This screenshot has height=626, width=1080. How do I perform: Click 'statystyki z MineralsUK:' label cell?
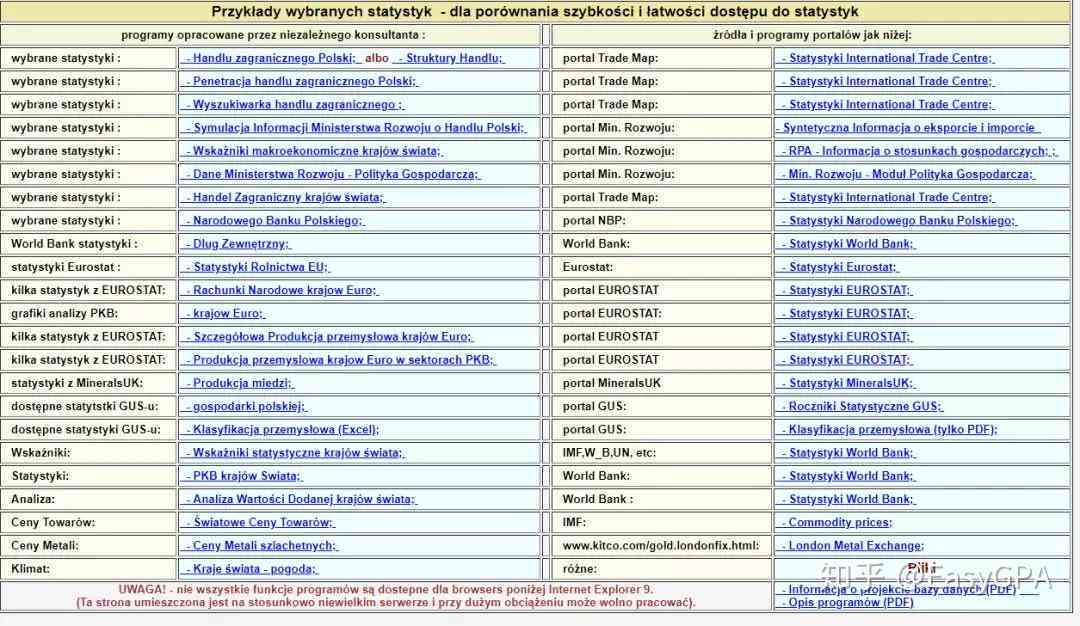pyautogui.click(x=89, y=384)
